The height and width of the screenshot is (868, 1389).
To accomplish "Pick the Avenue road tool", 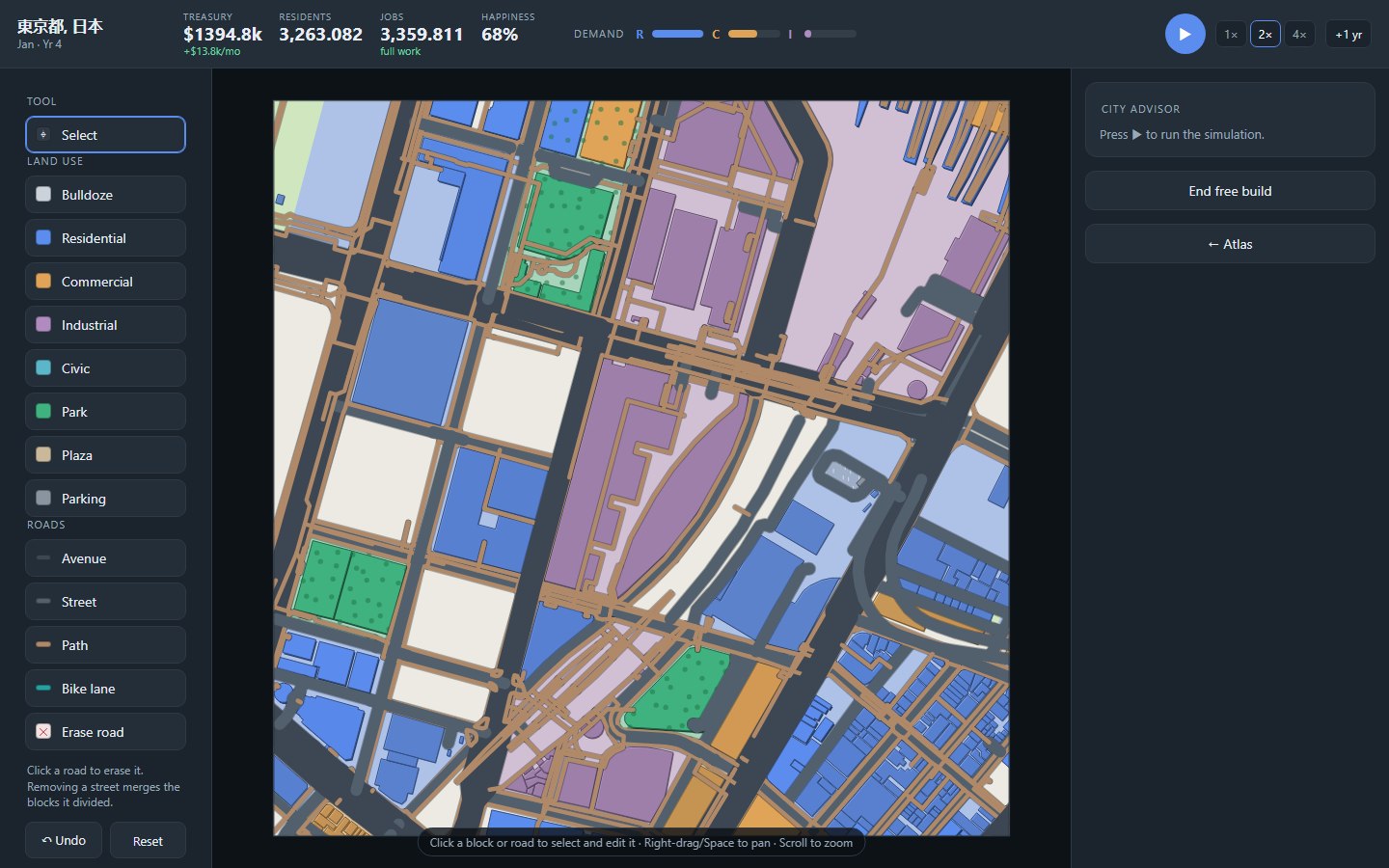I will point(105,558).
